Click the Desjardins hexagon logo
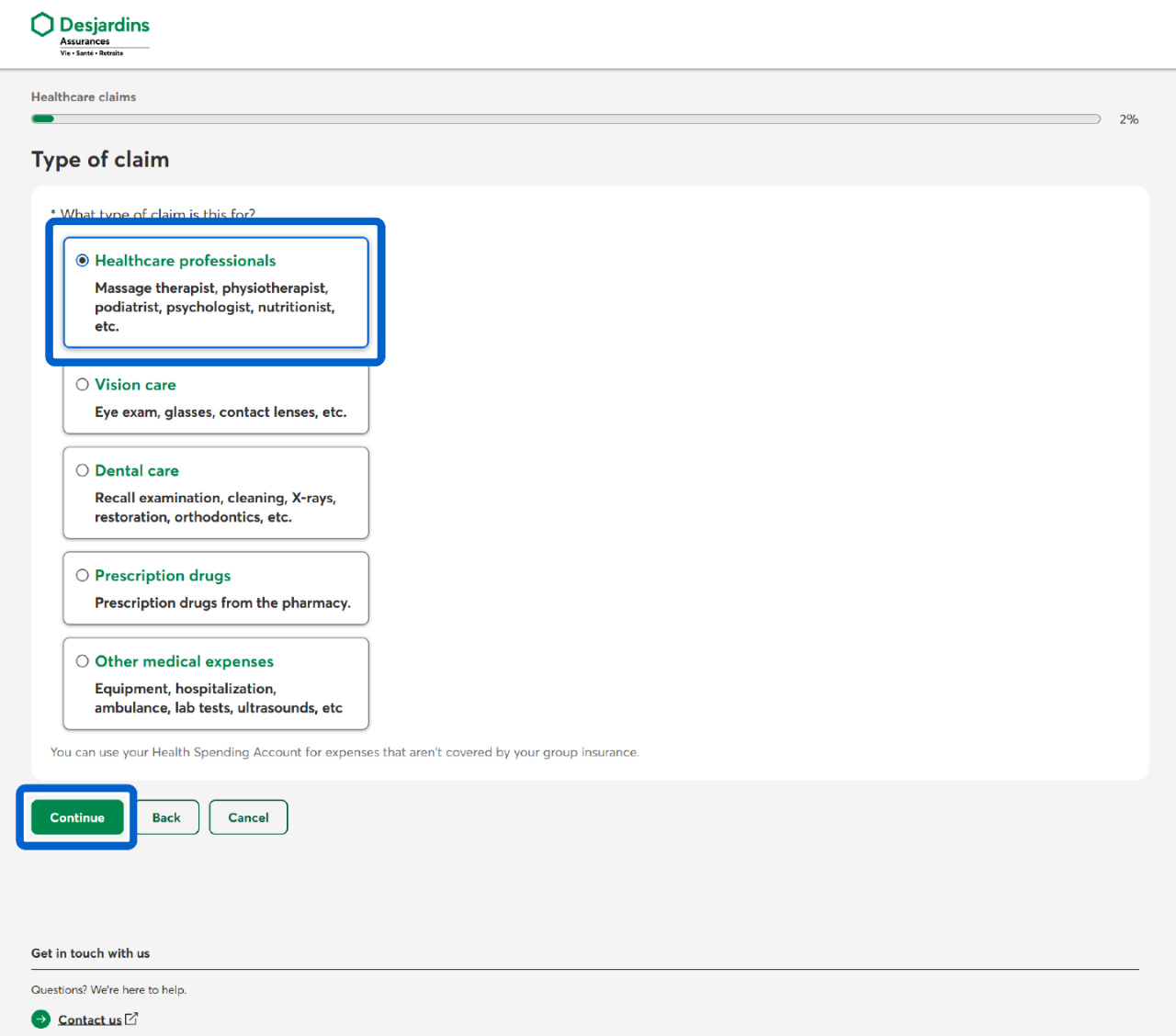 [42, 25]
